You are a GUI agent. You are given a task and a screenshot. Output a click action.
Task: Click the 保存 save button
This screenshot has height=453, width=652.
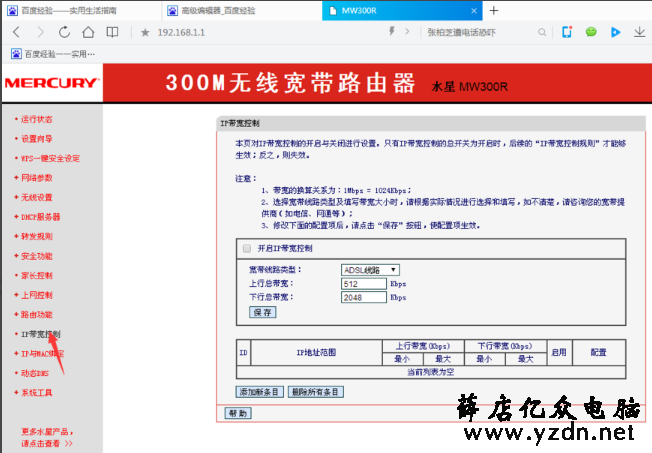pos(262,312)
